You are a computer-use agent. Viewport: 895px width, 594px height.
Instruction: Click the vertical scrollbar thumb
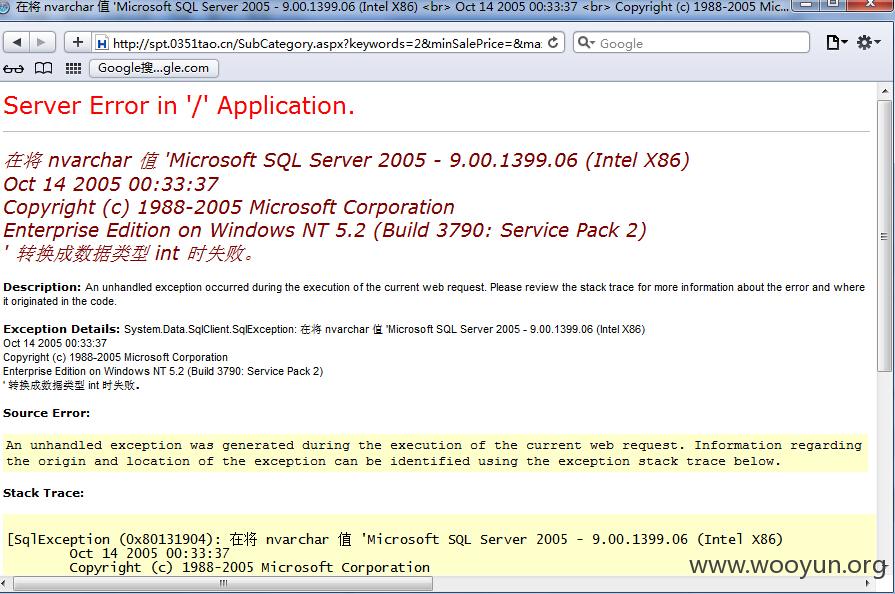coord(885,236)
